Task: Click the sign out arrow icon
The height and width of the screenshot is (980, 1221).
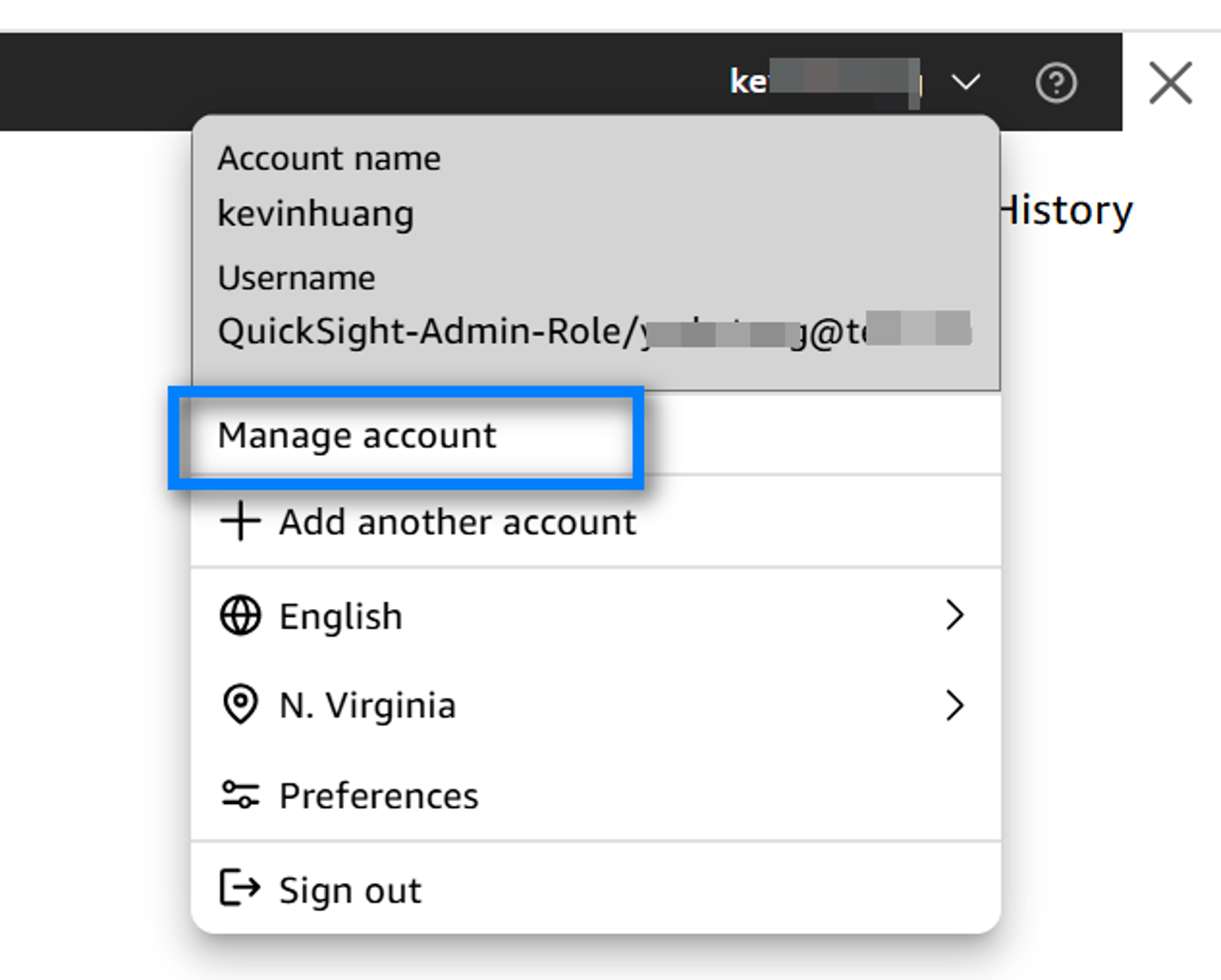Action: [x=240, y=888]
